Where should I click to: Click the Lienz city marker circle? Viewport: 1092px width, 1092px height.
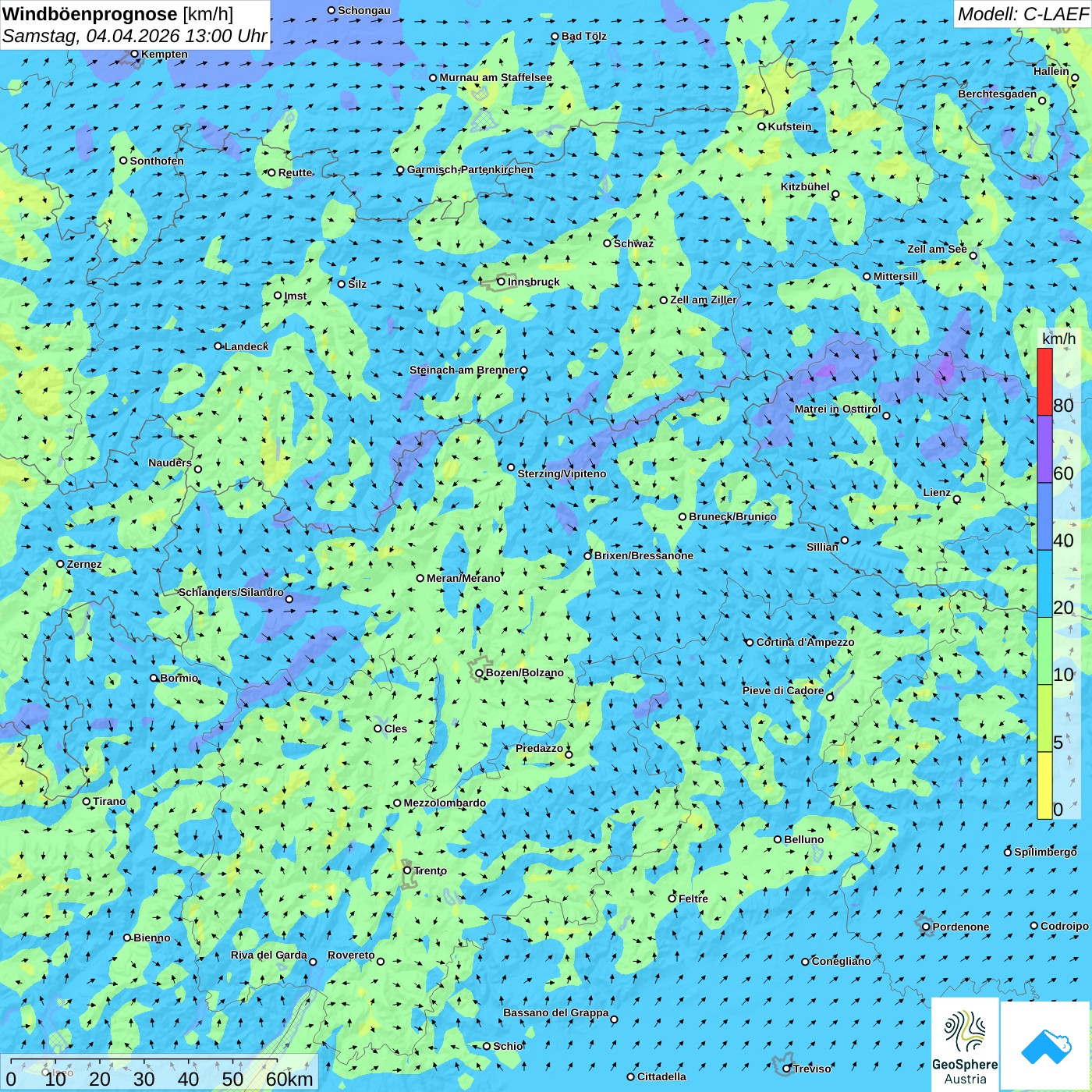click(957, 499)
